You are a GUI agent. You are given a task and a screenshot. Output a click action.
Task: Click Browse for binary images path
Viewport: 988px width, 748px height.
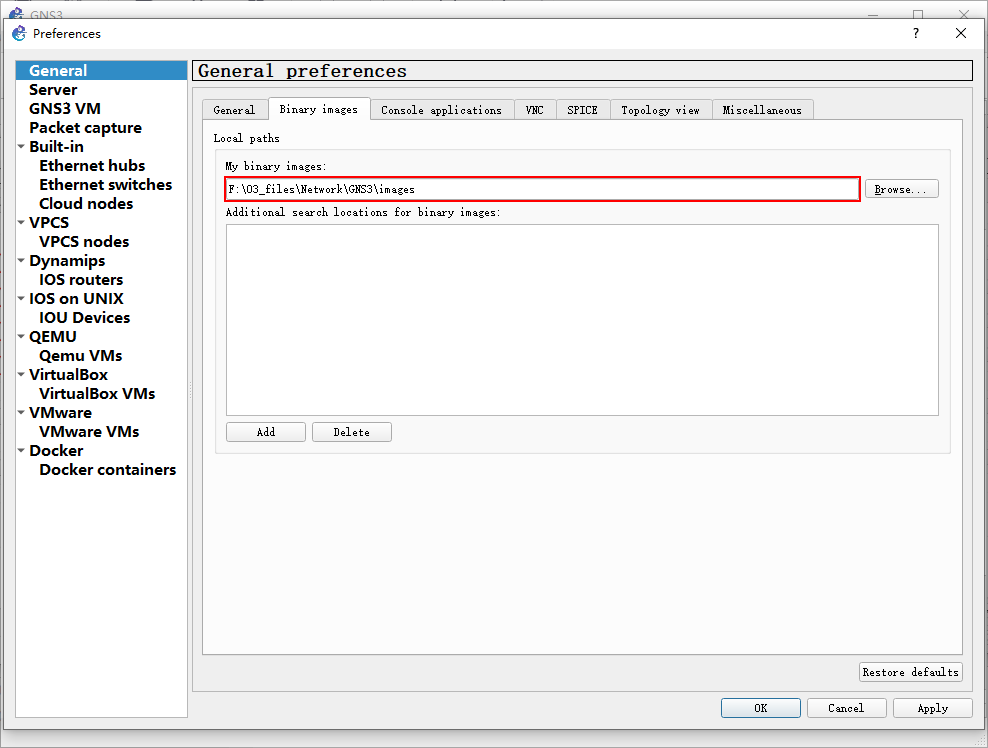coord(901,189)
